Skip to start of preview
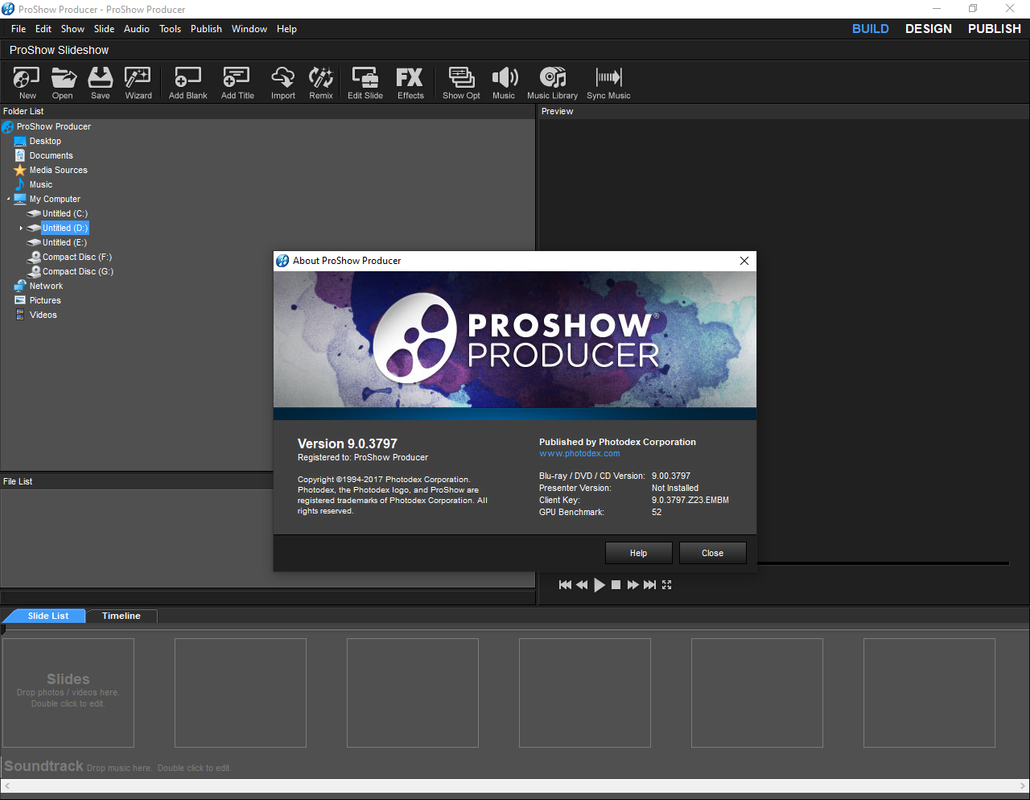 tap(565, 585)
